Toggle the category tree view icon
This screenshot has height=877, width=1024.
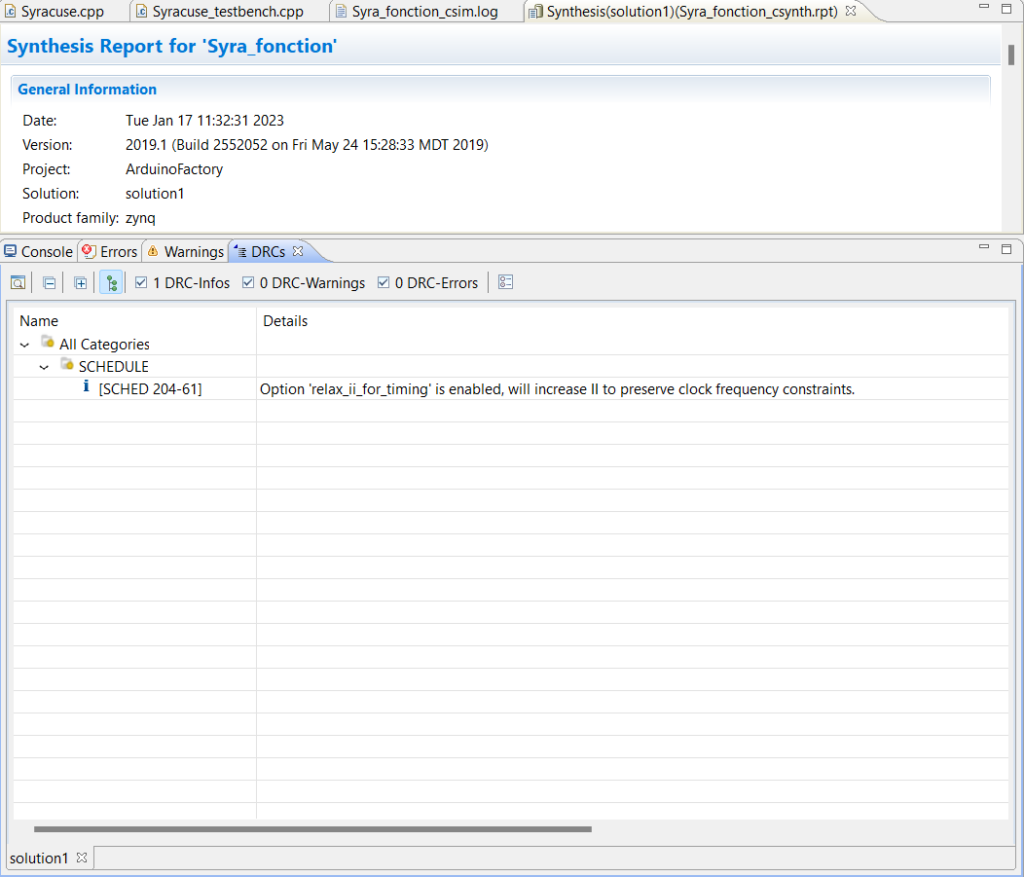(111, 283)
